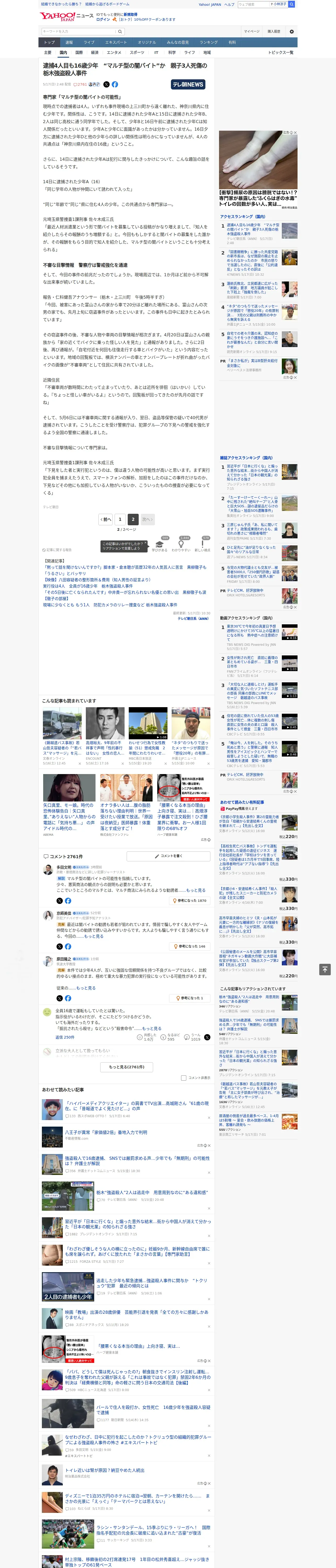Select the スポーツ category tab
The height and width of the screenshot is (1568, 336).
[137, 52]
